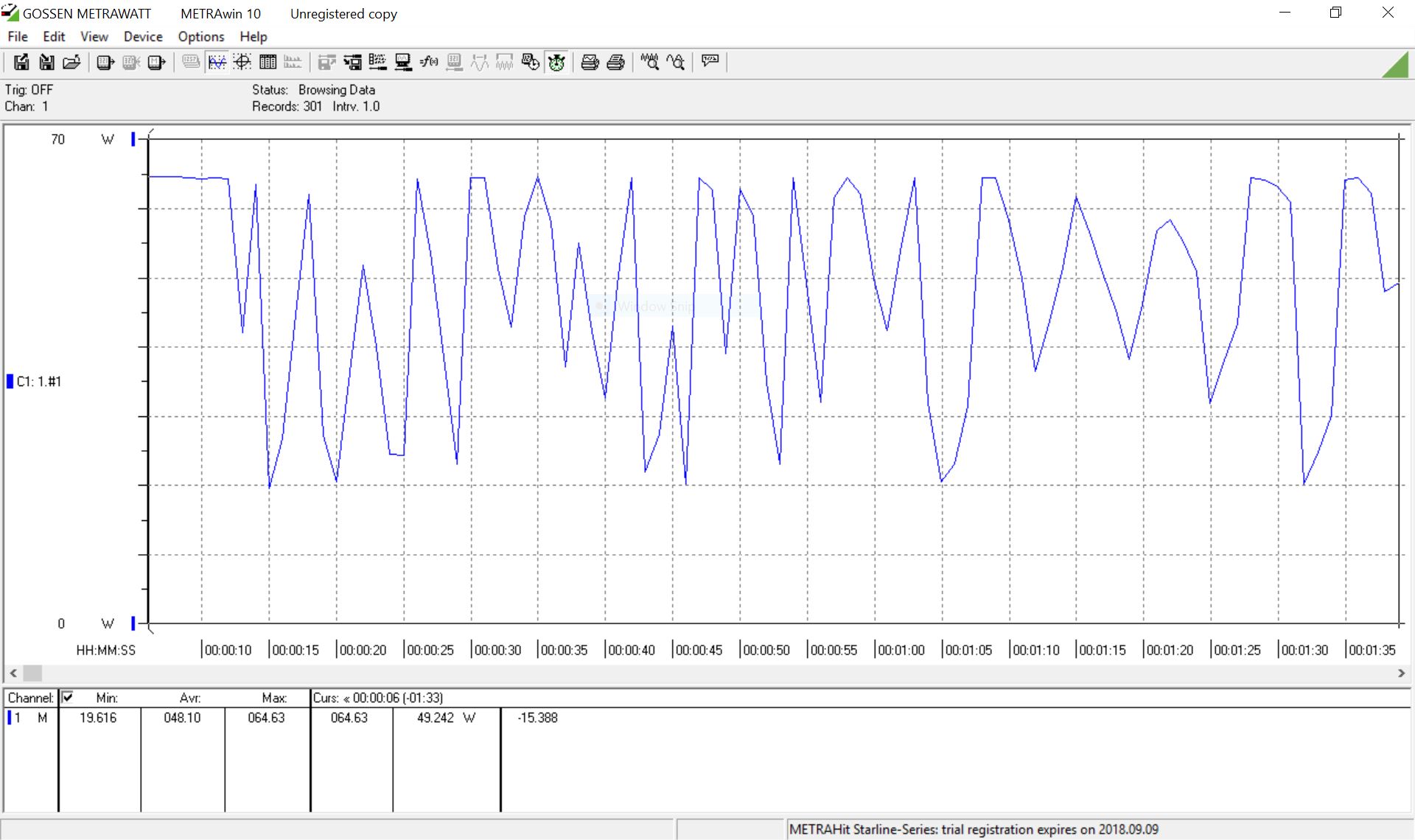
Task: Click the first printer toolbar icon
Action: (590, 63)
